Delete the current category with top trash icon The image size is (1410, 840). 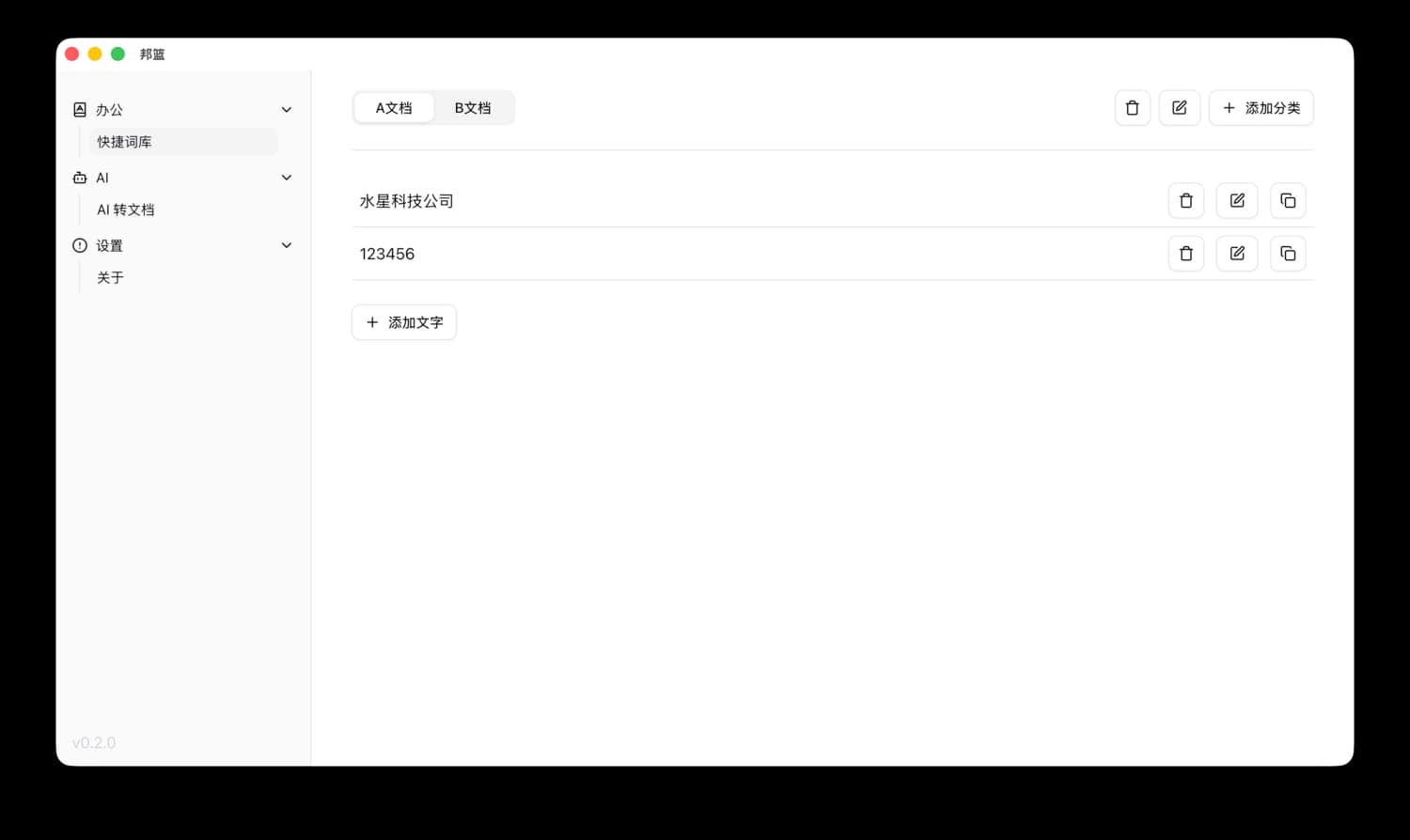1132,108
